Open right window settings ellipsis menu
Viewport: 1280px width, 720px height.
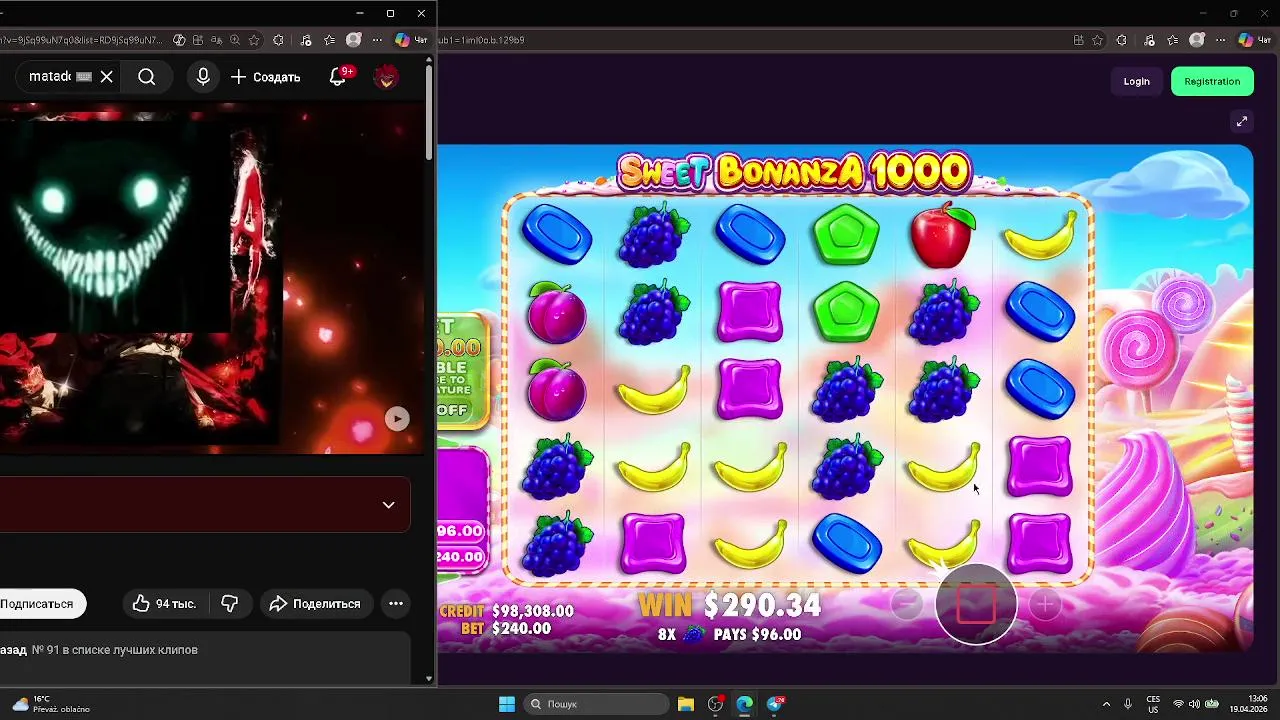[x=1221, y=40]
